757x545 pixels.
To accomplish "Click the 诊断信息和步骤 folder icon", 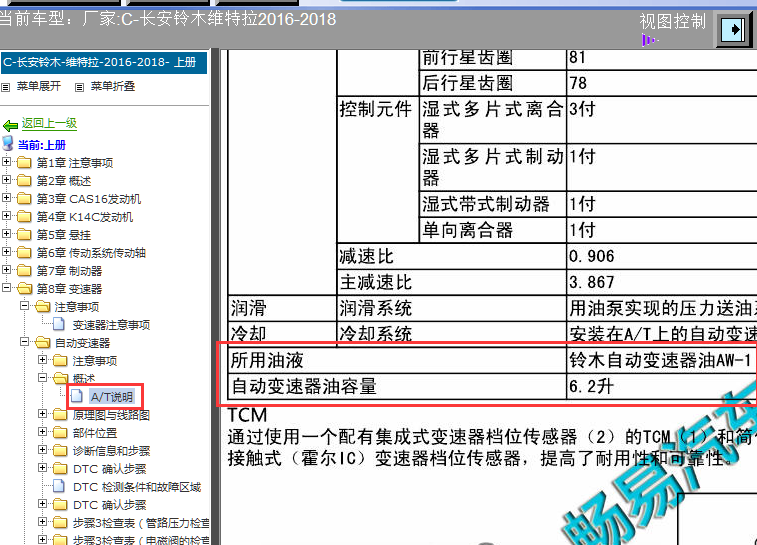I will 60,450.
